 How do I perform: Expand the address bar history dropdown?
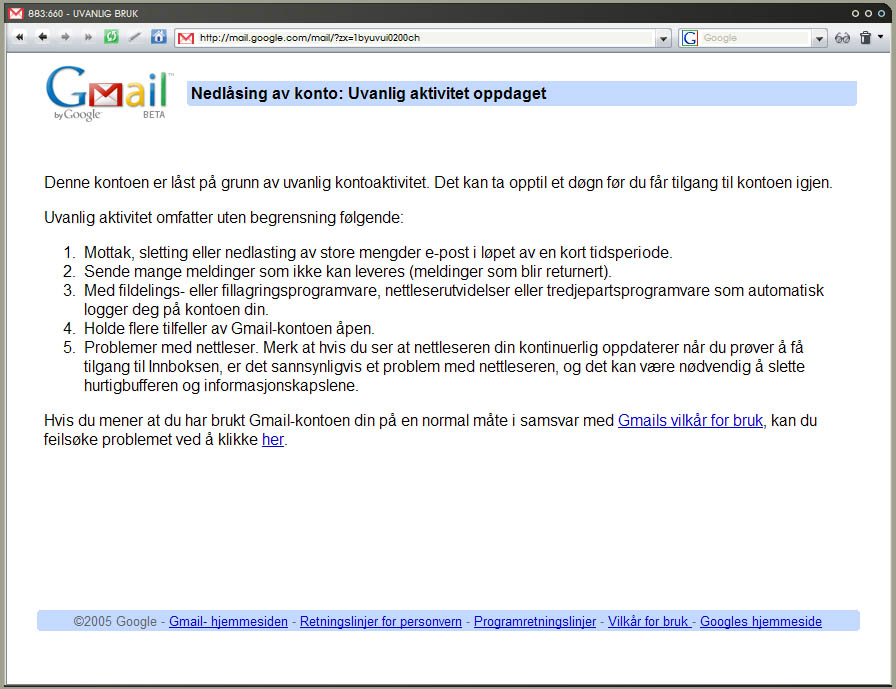(663, 38)
